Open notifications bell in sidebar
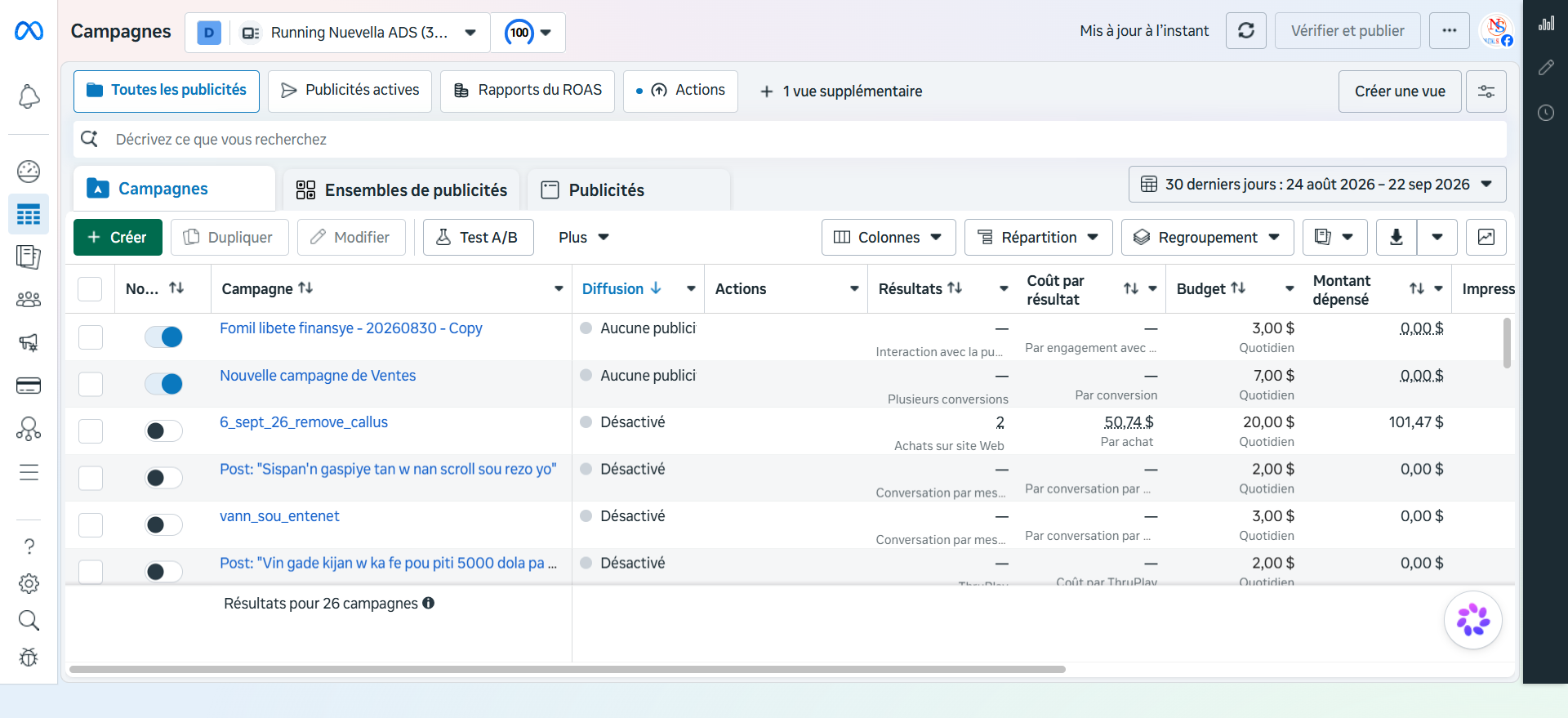Image resolution: width=1568 pixels, height=718 pixels. [x=29, y=96]
